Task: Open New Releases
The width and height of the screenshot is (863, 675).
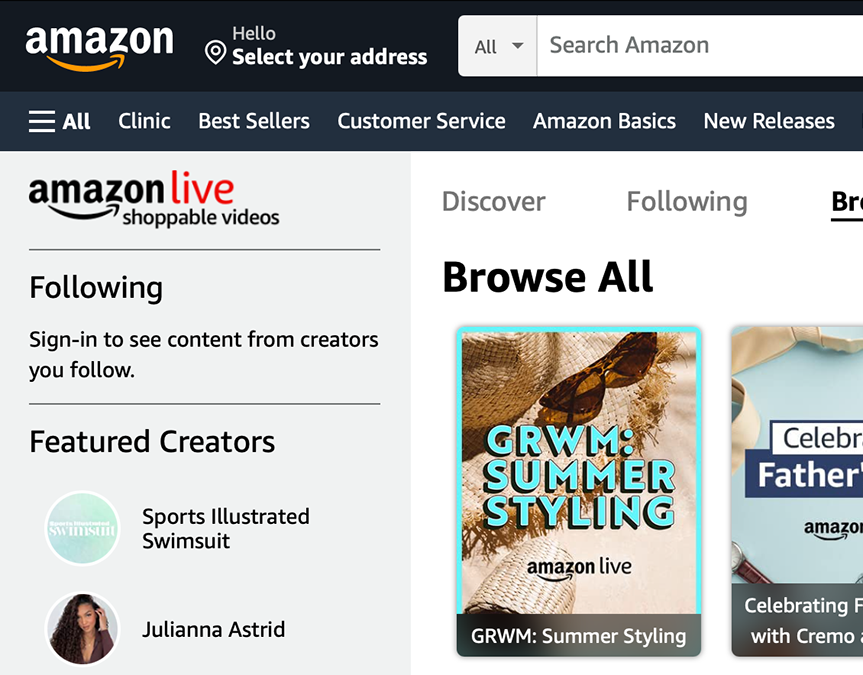Action: (769, 121)
